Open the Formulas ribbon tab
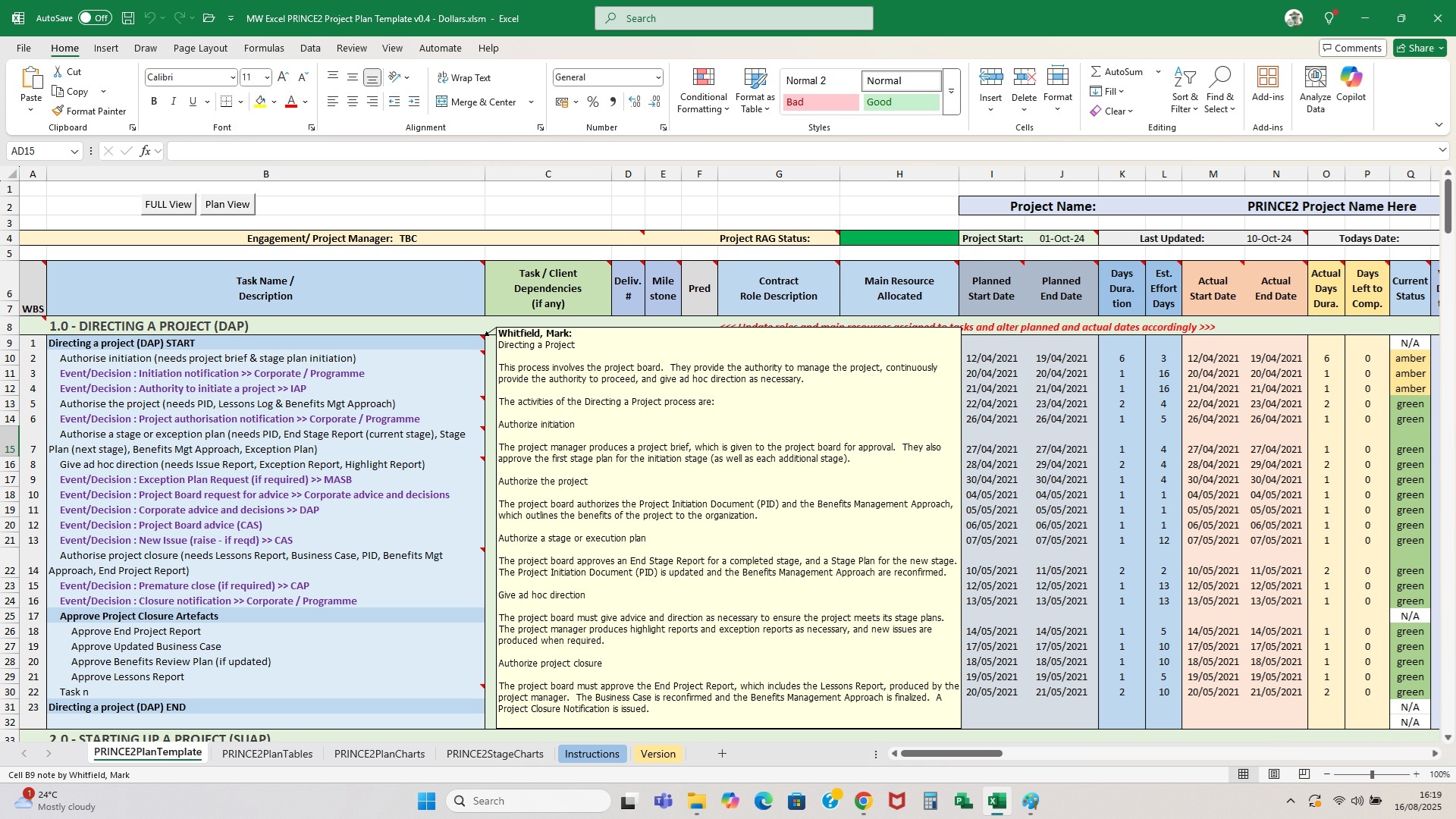This screenshot has height=819, width=1456. coord(264,48)
